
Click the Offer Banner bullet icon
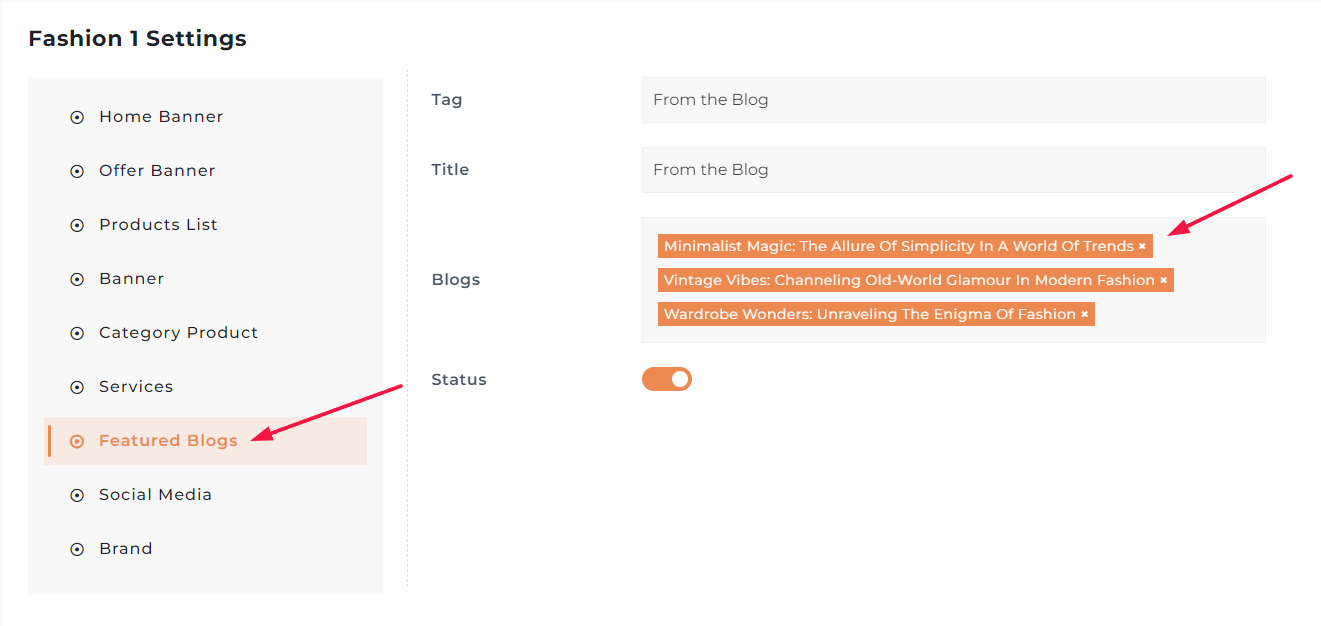(77, 172)
